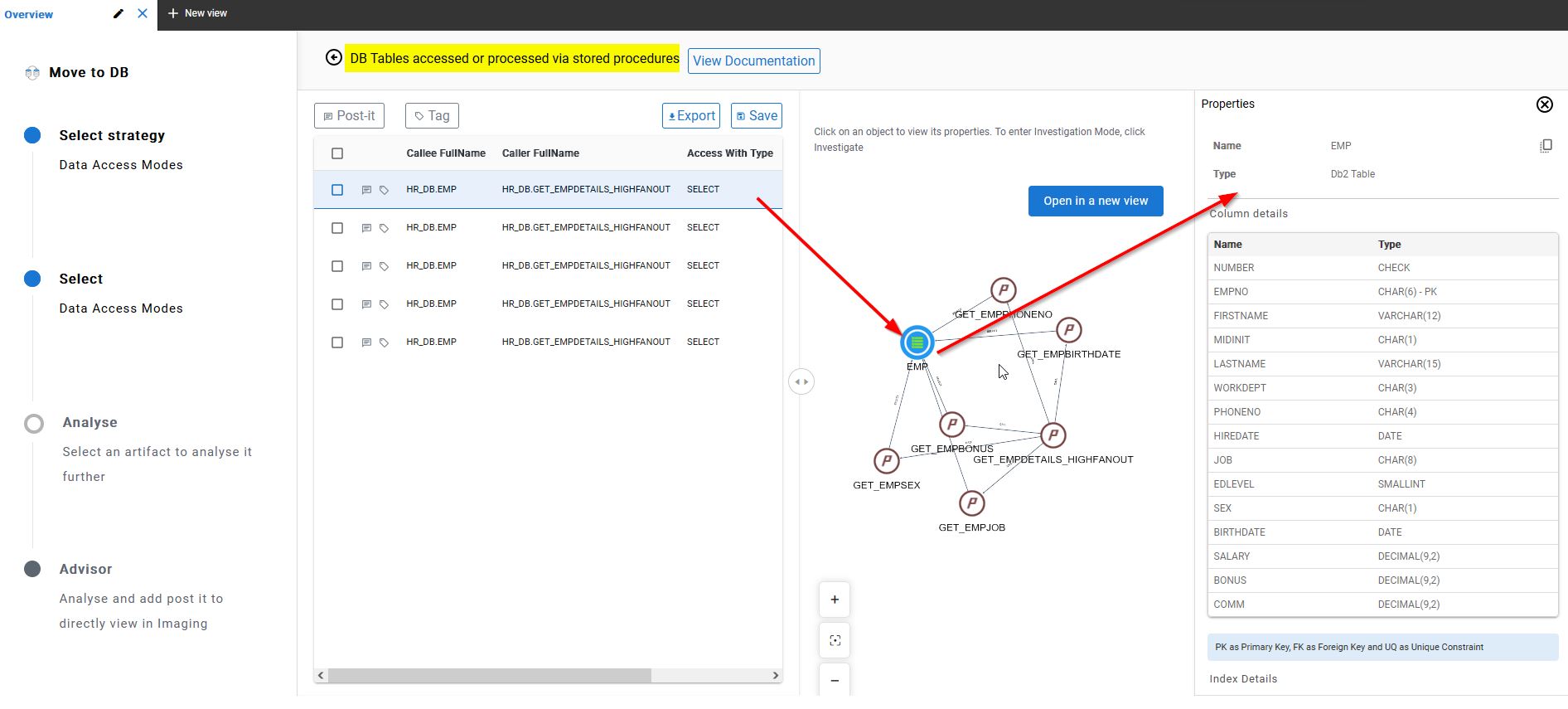This screenshot has height=709, width=1568.
Task: Zoom in the graph with plus button
Action: (x=835, y=600)
